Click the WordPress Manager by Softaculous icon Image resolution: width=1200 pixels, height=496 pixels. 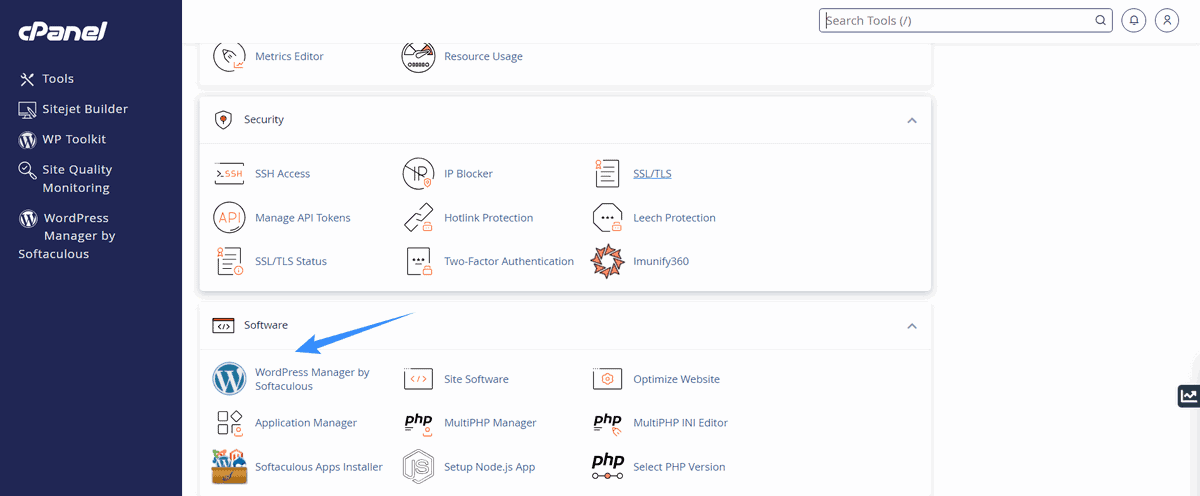click(229, 379)
